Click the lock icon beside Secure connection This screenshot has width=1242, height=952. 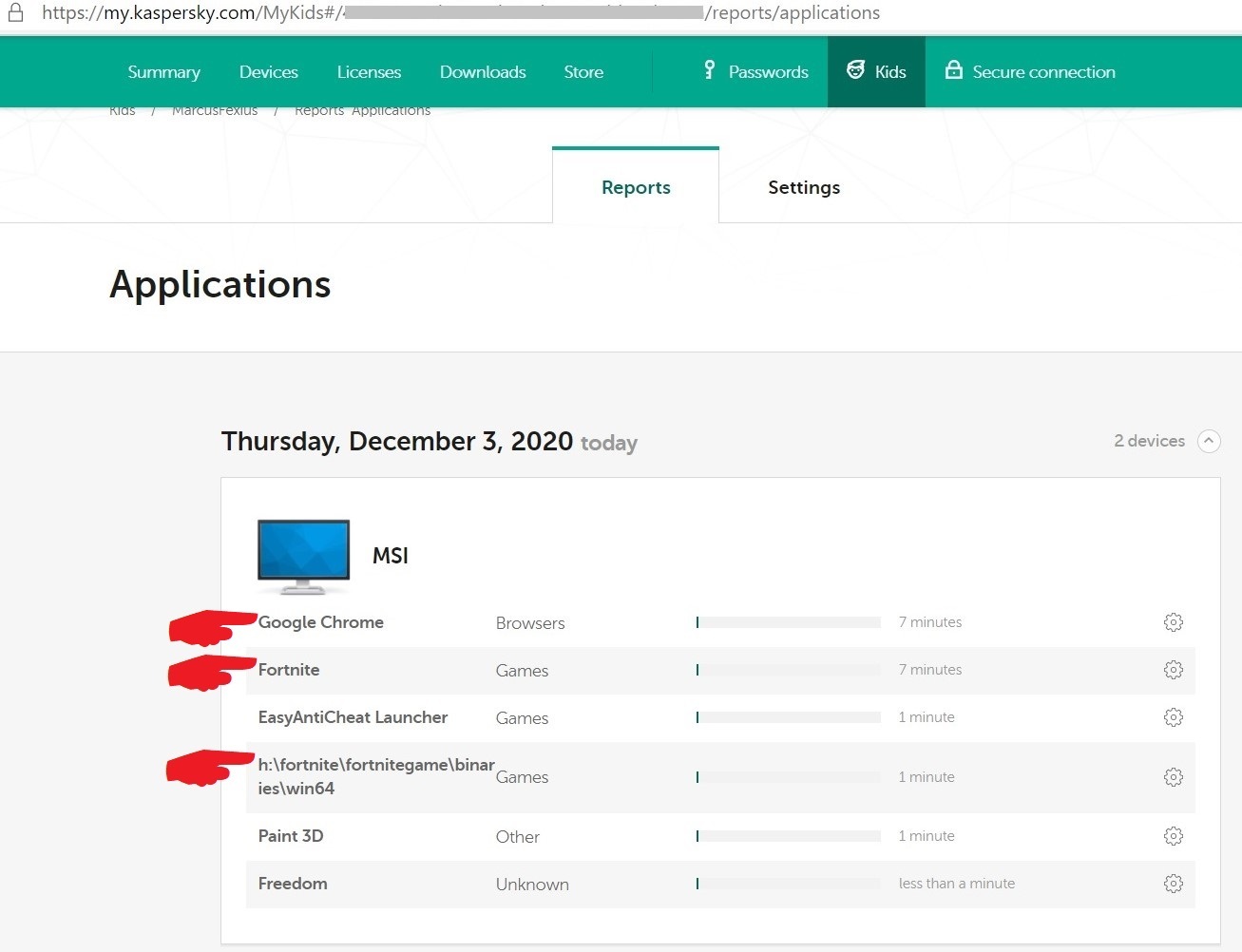[x=953, y=70]
